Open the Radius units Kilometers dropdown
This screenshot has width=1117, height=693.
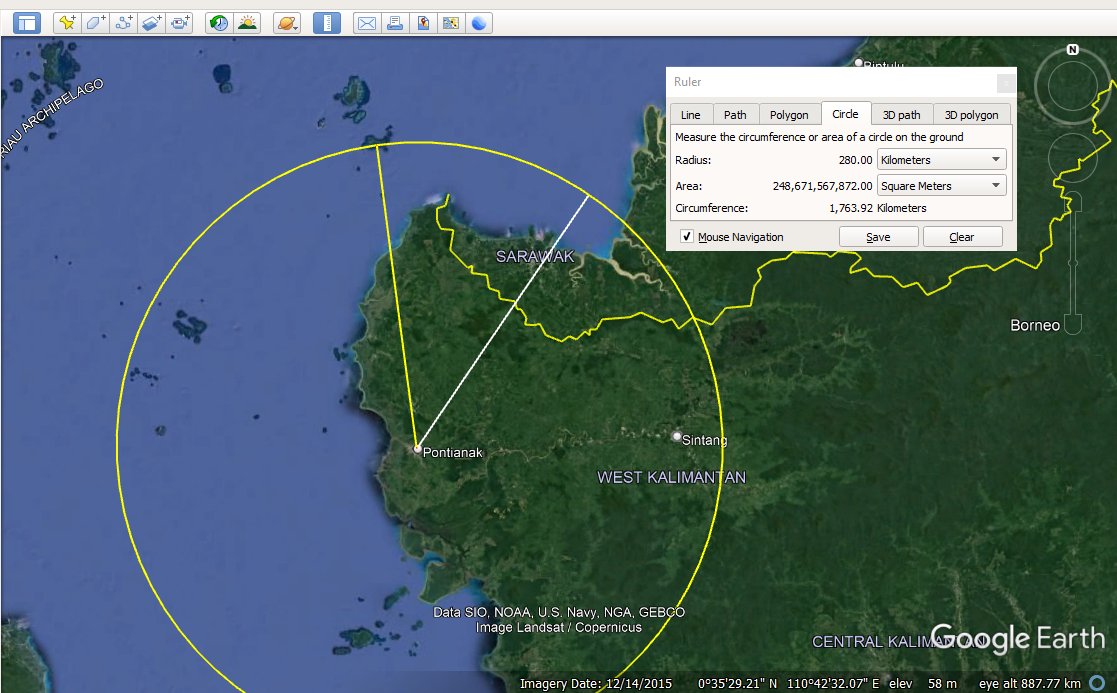tap(942, 160)
